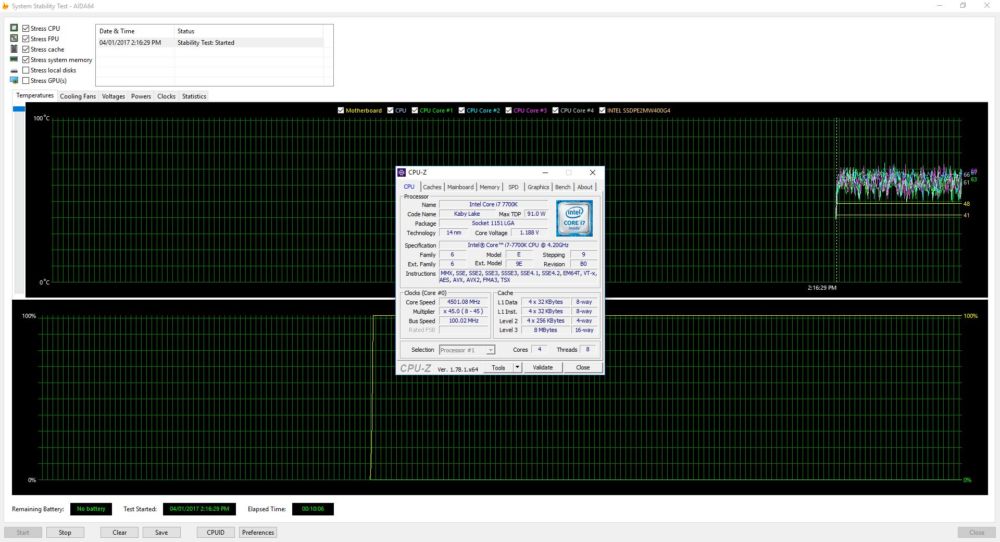This screenshot has width=1000, height=542.
Task: Click the Stop button
Action: 65,532
